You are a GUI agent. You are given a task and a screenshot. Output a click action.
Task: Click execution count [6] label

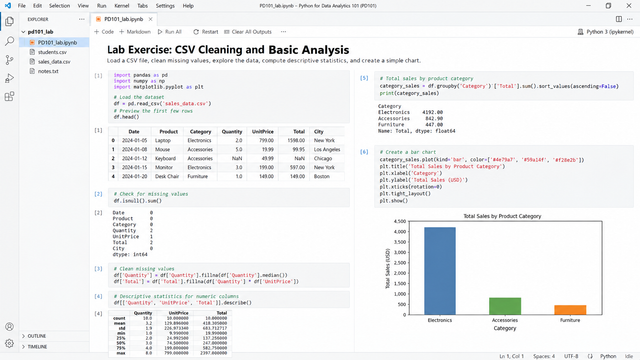pyautogui.click(x=364, y=152)
